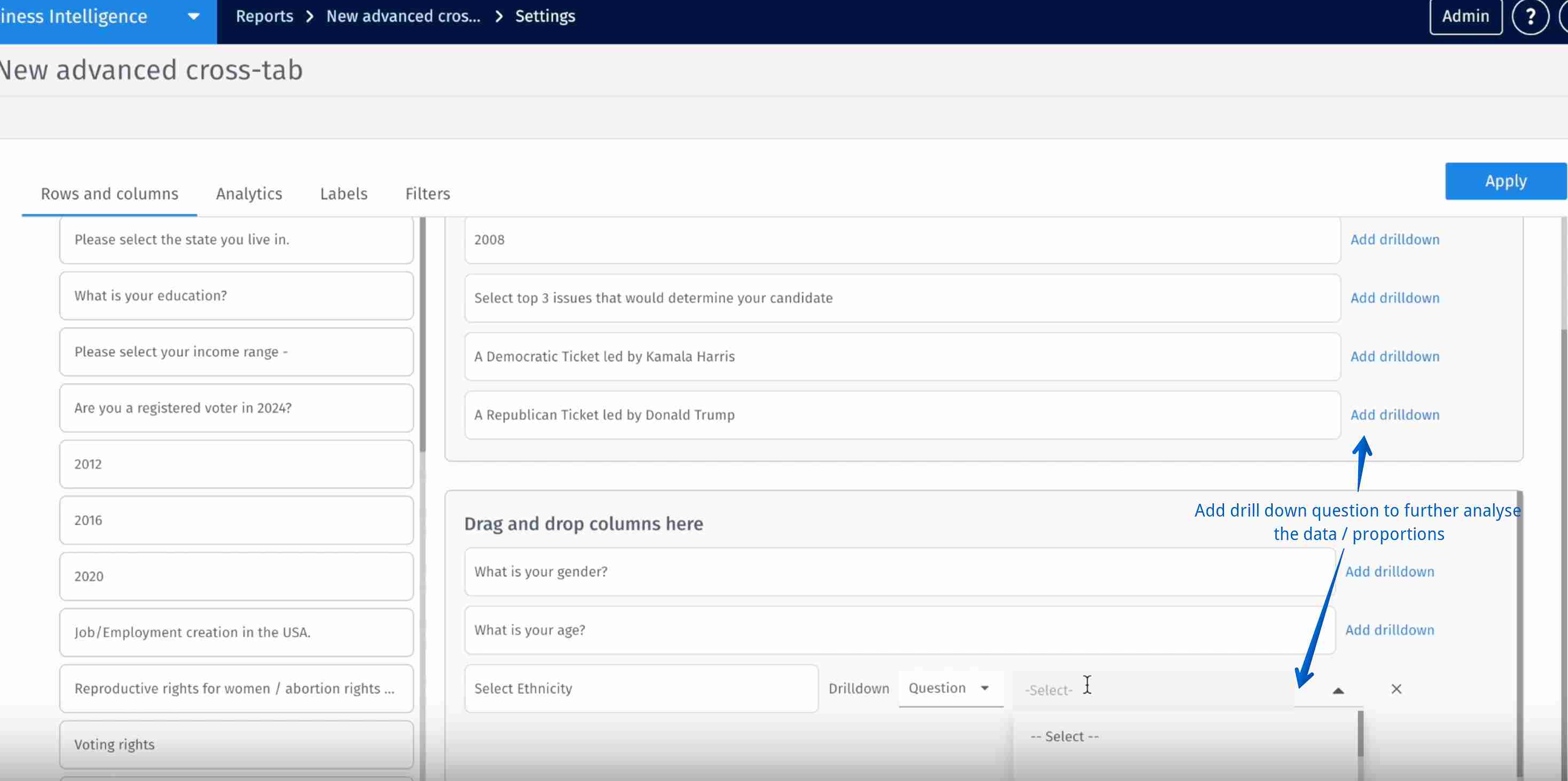The width and height of the screenshot is (1568, 781).
Task: Add drilldown for 'What is your gender?'
Action: click(1390, 572)
